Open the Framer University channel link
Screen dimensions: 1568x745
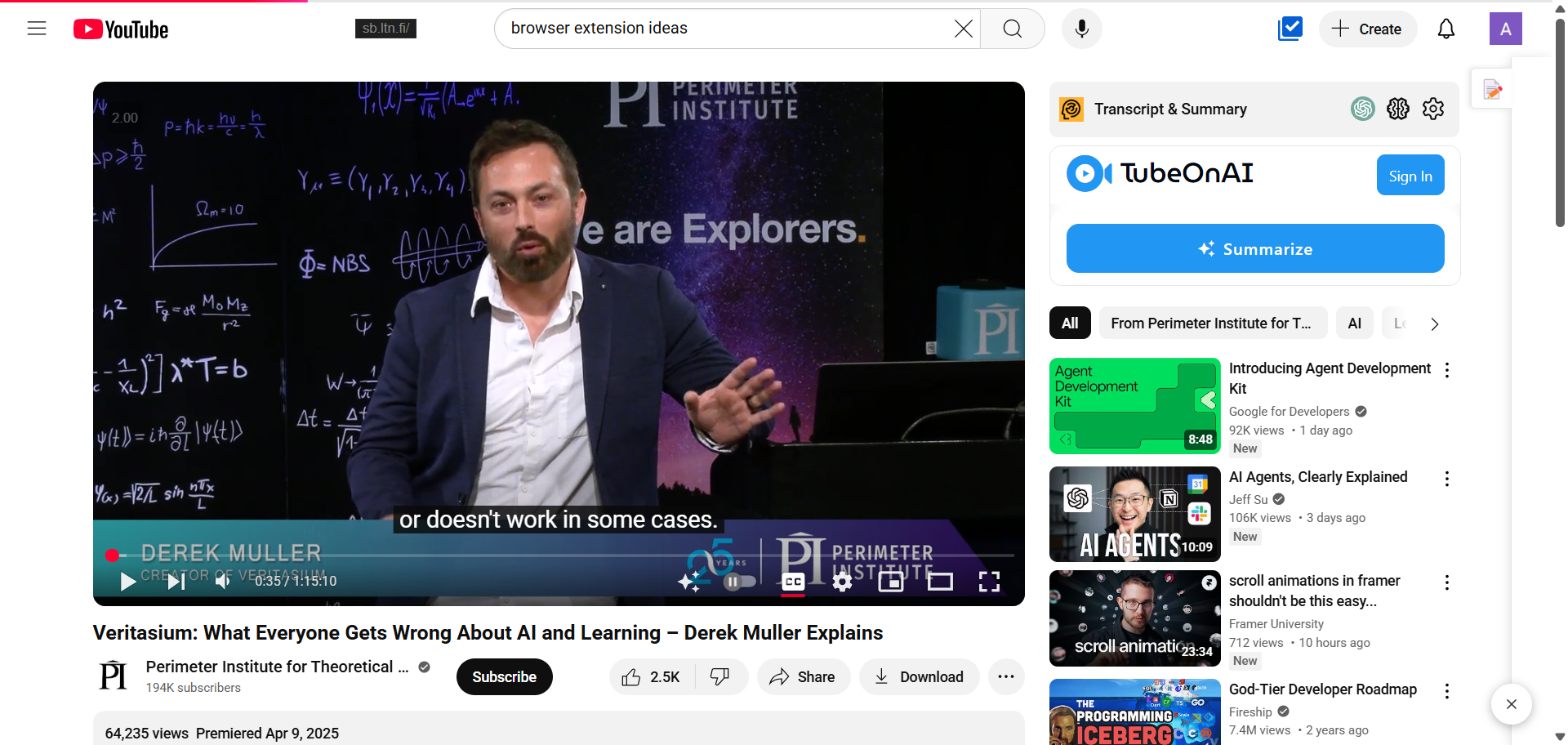pos(1276,624)
